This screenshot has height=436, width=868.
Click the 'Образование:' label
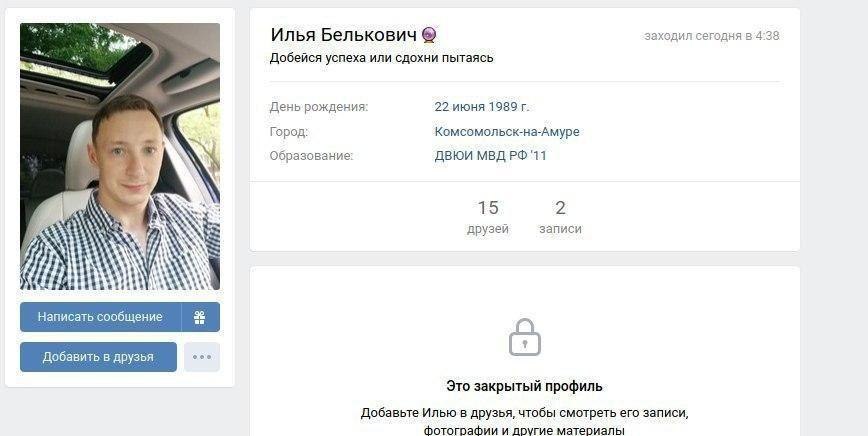(311, 156)
